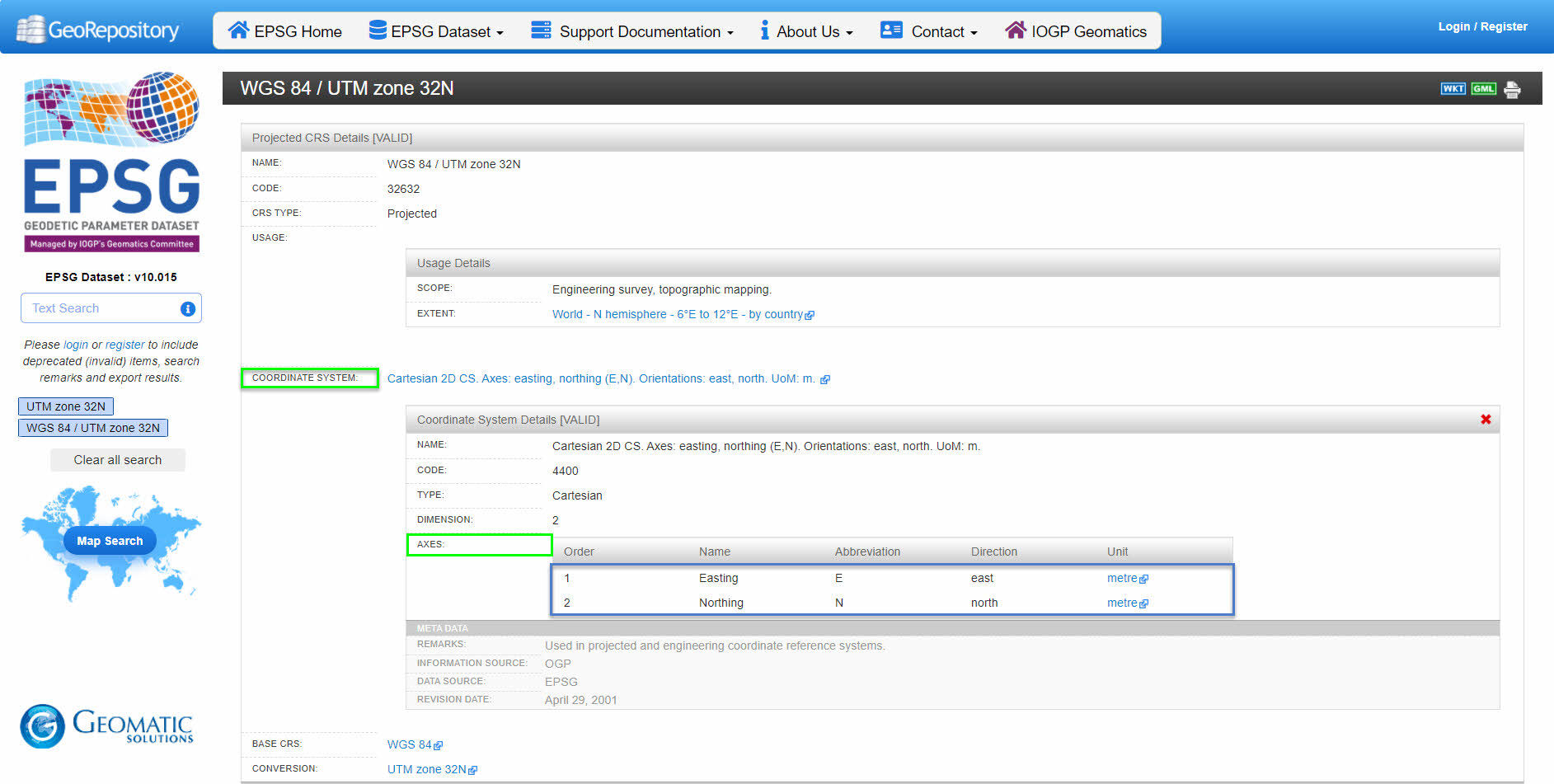The height and width of the screenshot is (784, 1554).
Task: Click Login / Register at top right
Action: click(1481, 26)
